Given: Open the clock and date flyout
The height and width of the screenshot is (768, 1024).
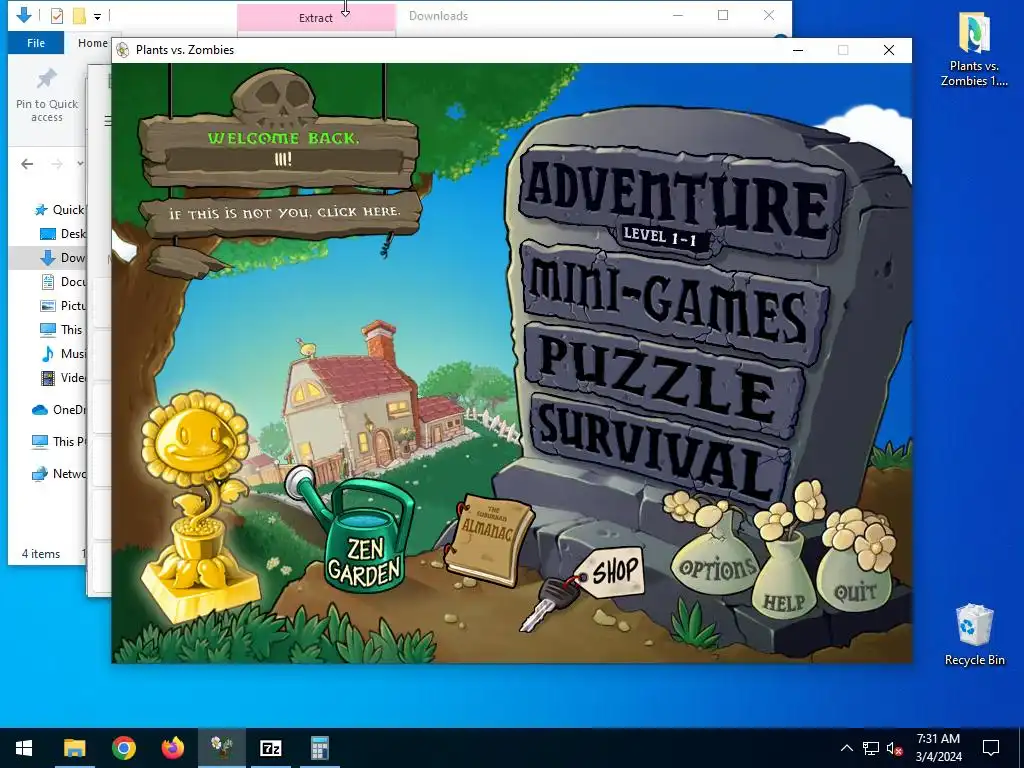Looking at the screenshot, I should tap(938, 748).
